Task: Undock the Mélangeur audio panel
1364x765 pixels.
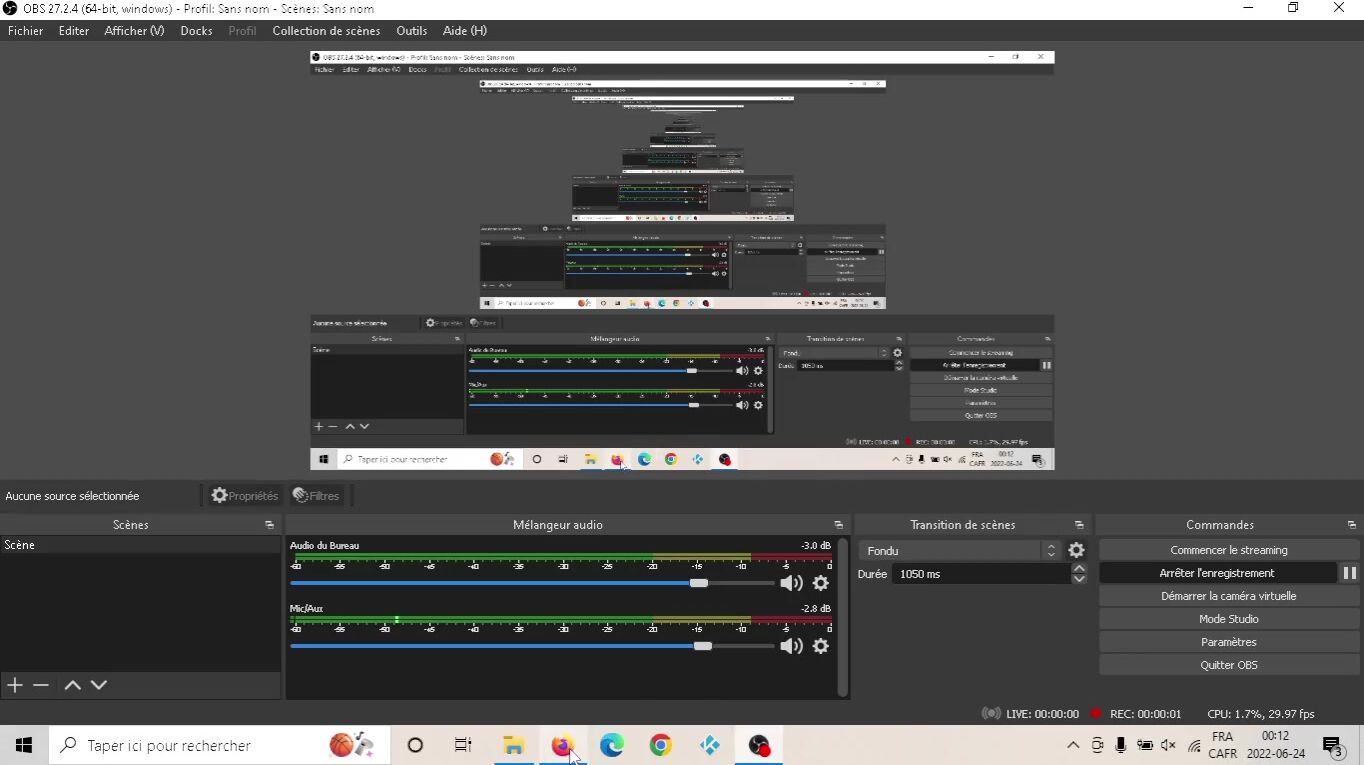Action: pos(838,525)
